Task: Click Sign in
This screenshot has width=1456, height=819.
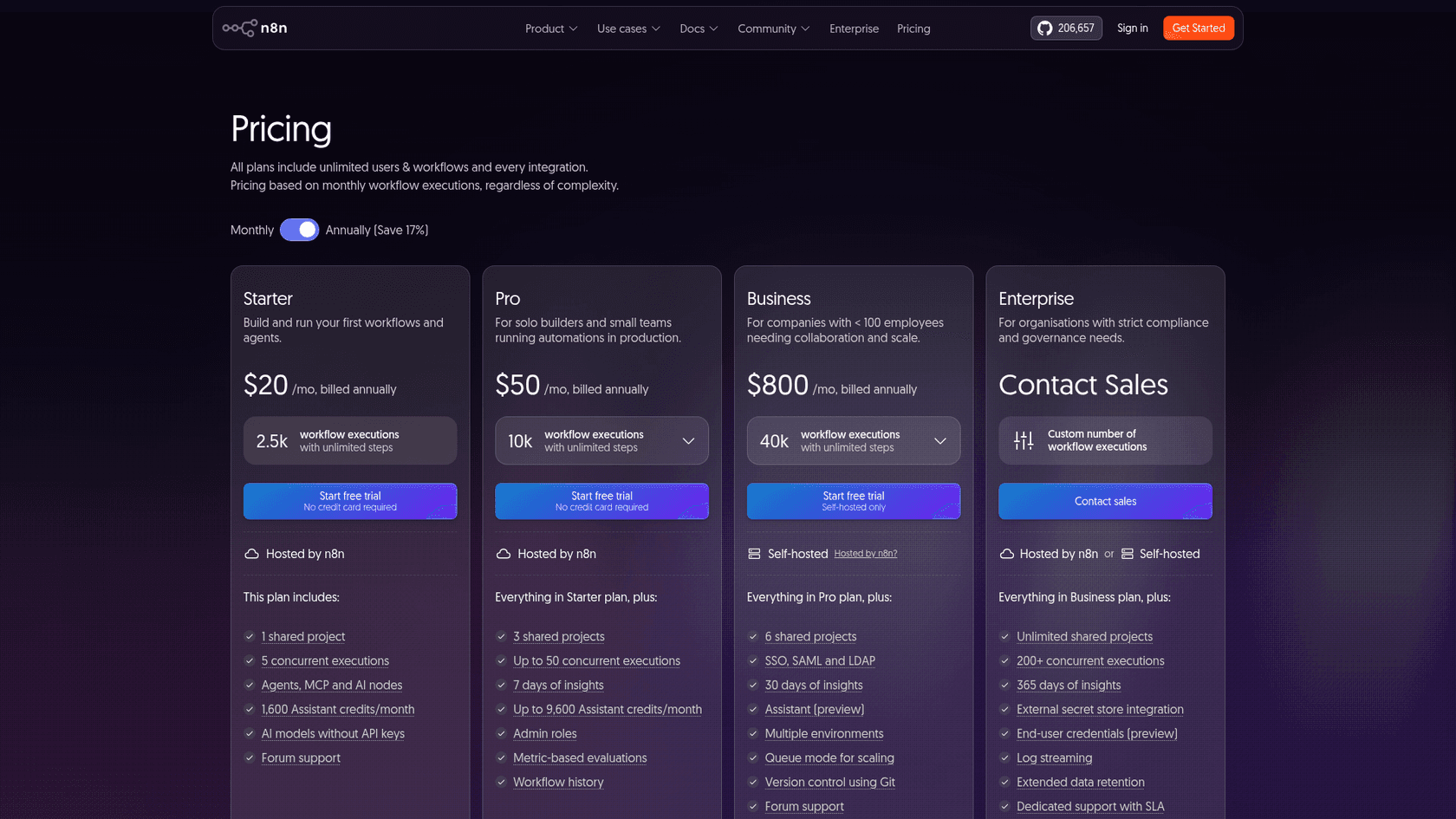Action: [1132, 28]
